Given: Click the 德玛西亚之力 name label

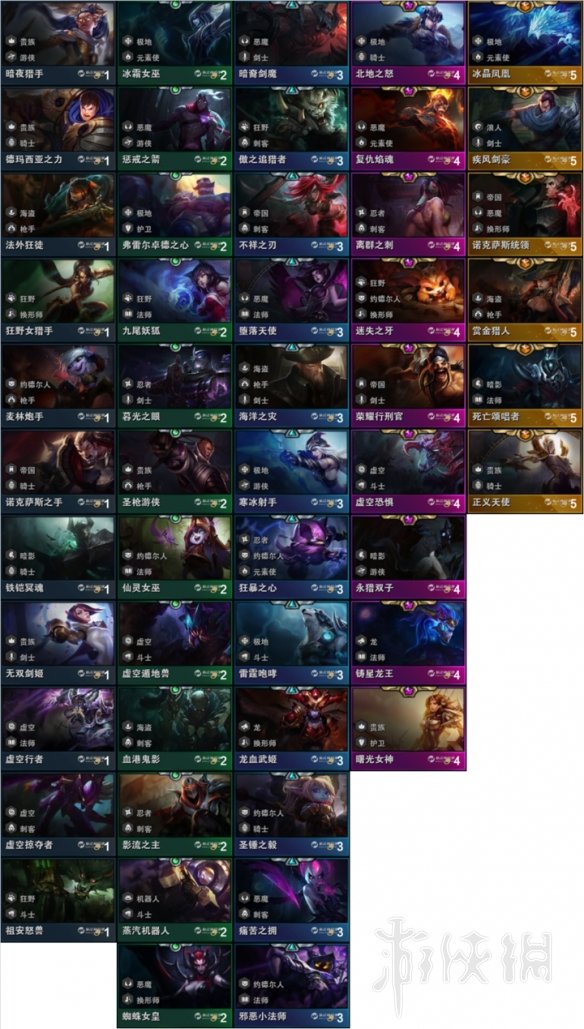Looking at the screenshot, I should pos(31,159).
